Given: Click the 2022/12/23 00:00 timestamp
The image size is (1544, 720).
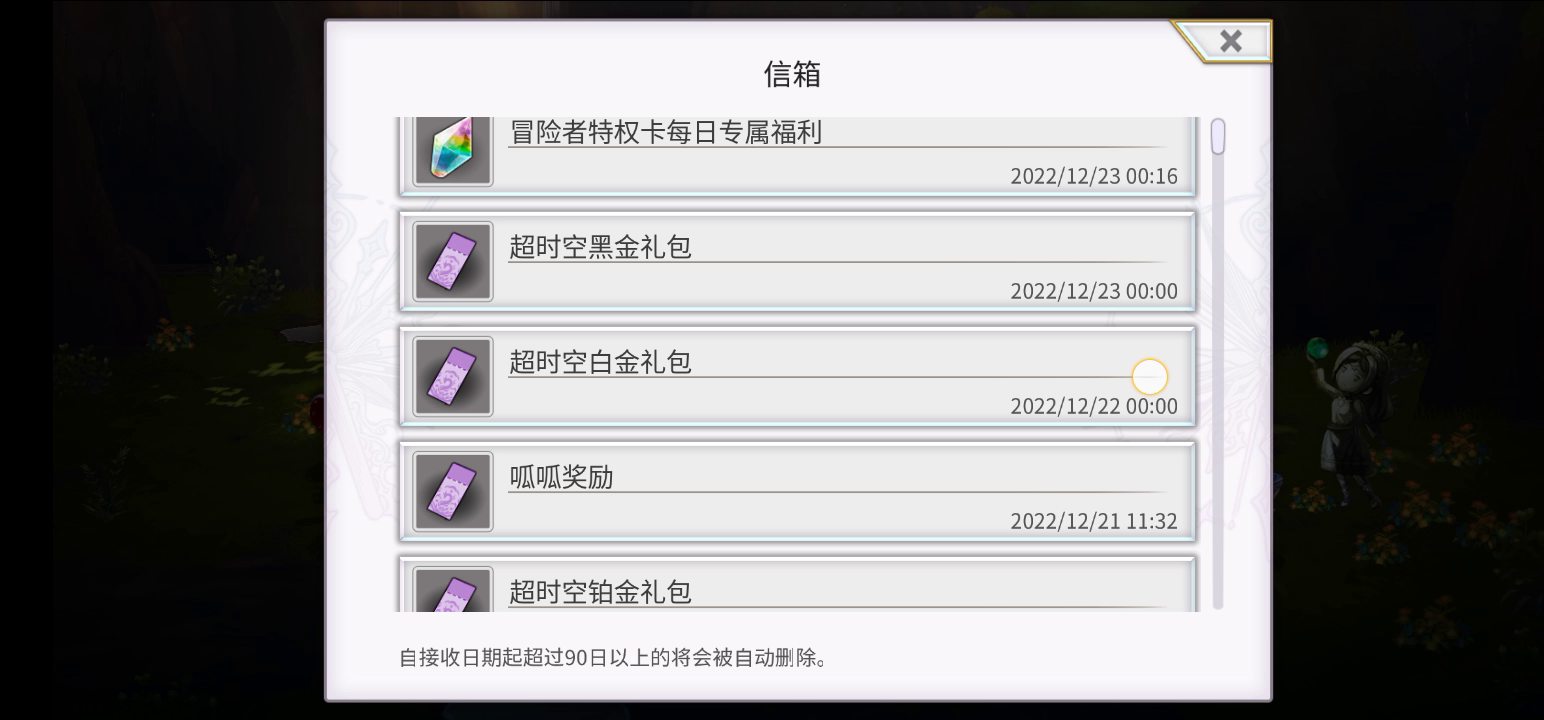Looking at the screenshot, I should pyautogui.click(x=1094, y=291).
